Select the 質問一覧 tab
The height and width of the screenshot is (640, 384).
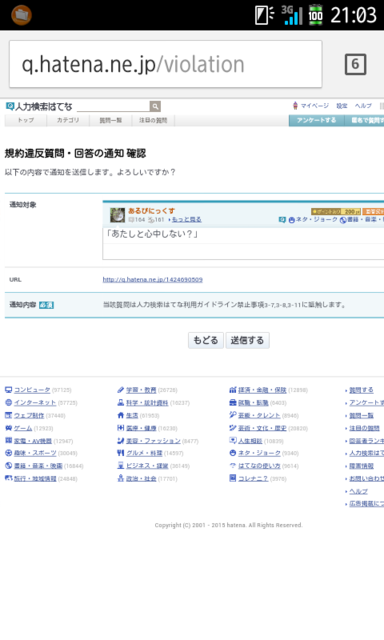click(111, 120)
